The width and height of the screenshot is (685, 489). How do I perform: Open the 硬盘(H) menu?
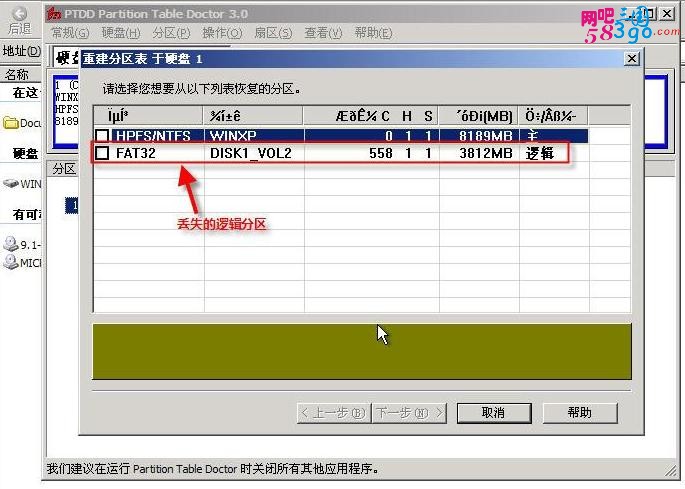pyautogui.click(x=121, y=33)
